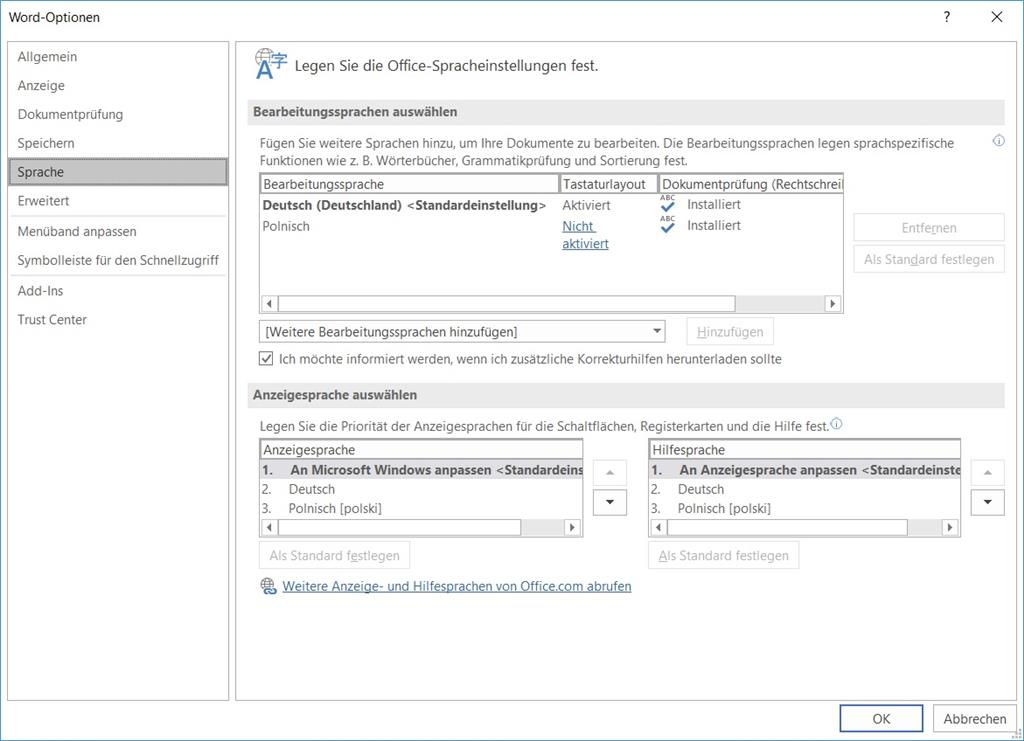Click Als Standard festlegen under Anzeigesprache
The width and height of the screenshot is (1024, 741).
pyautogui.click(x=334, y=556)
